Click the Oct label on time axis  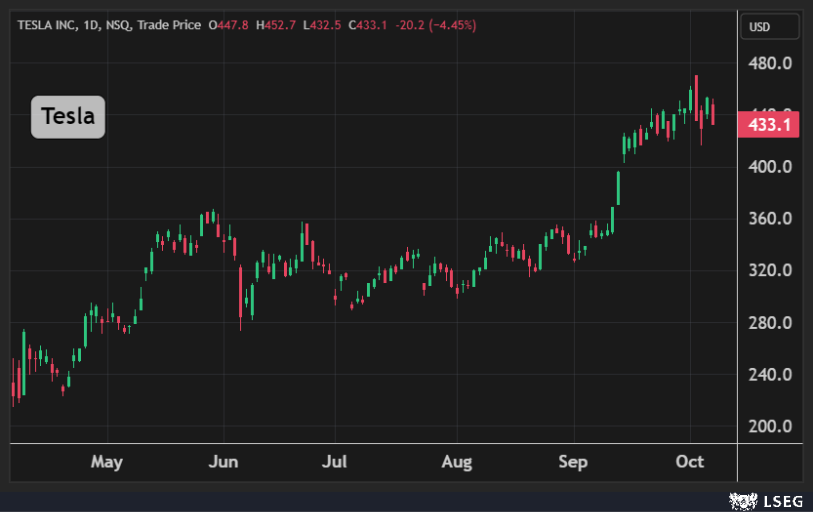690,462
